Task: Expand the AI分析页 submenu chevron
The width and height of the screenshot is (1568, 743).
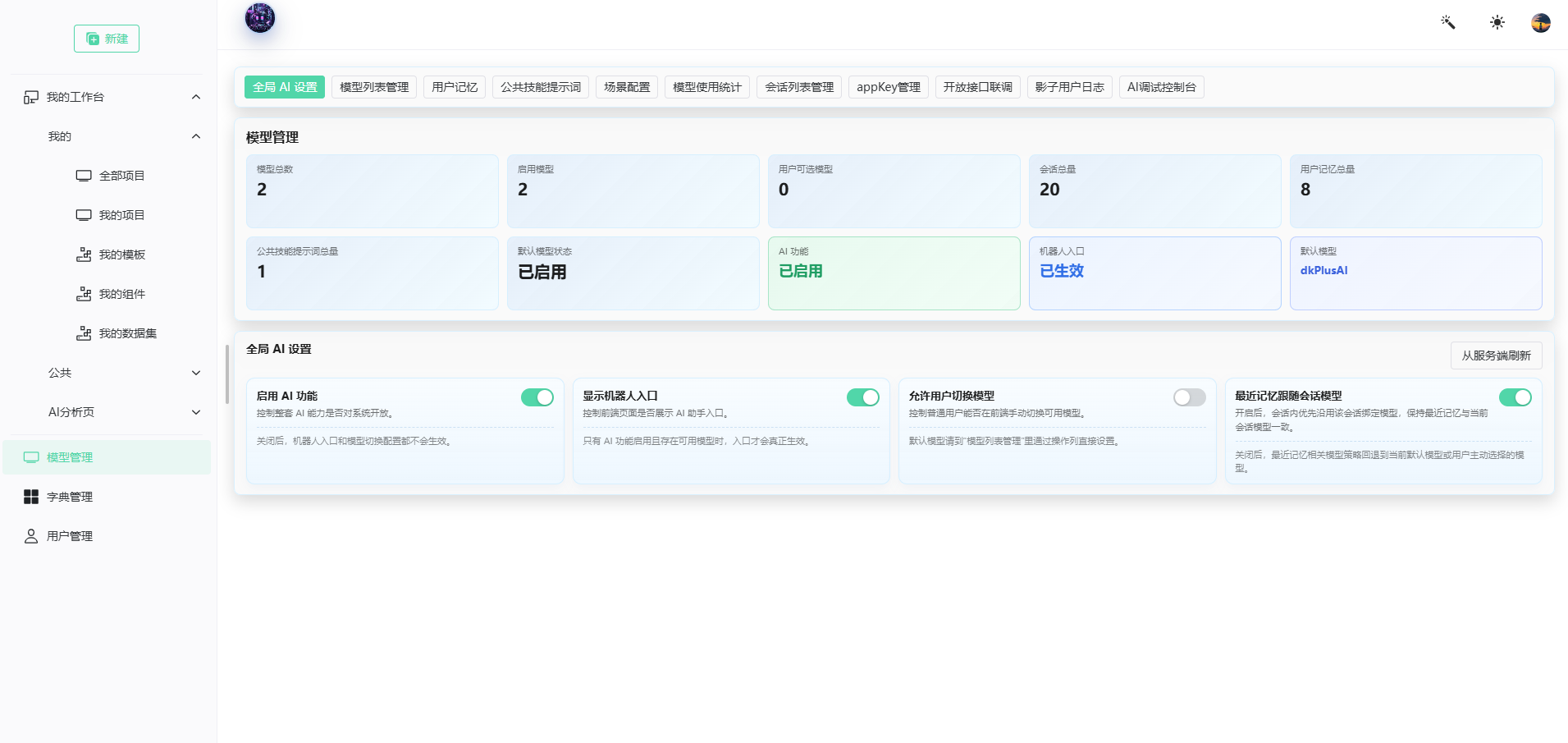Action: click(196, 412)
